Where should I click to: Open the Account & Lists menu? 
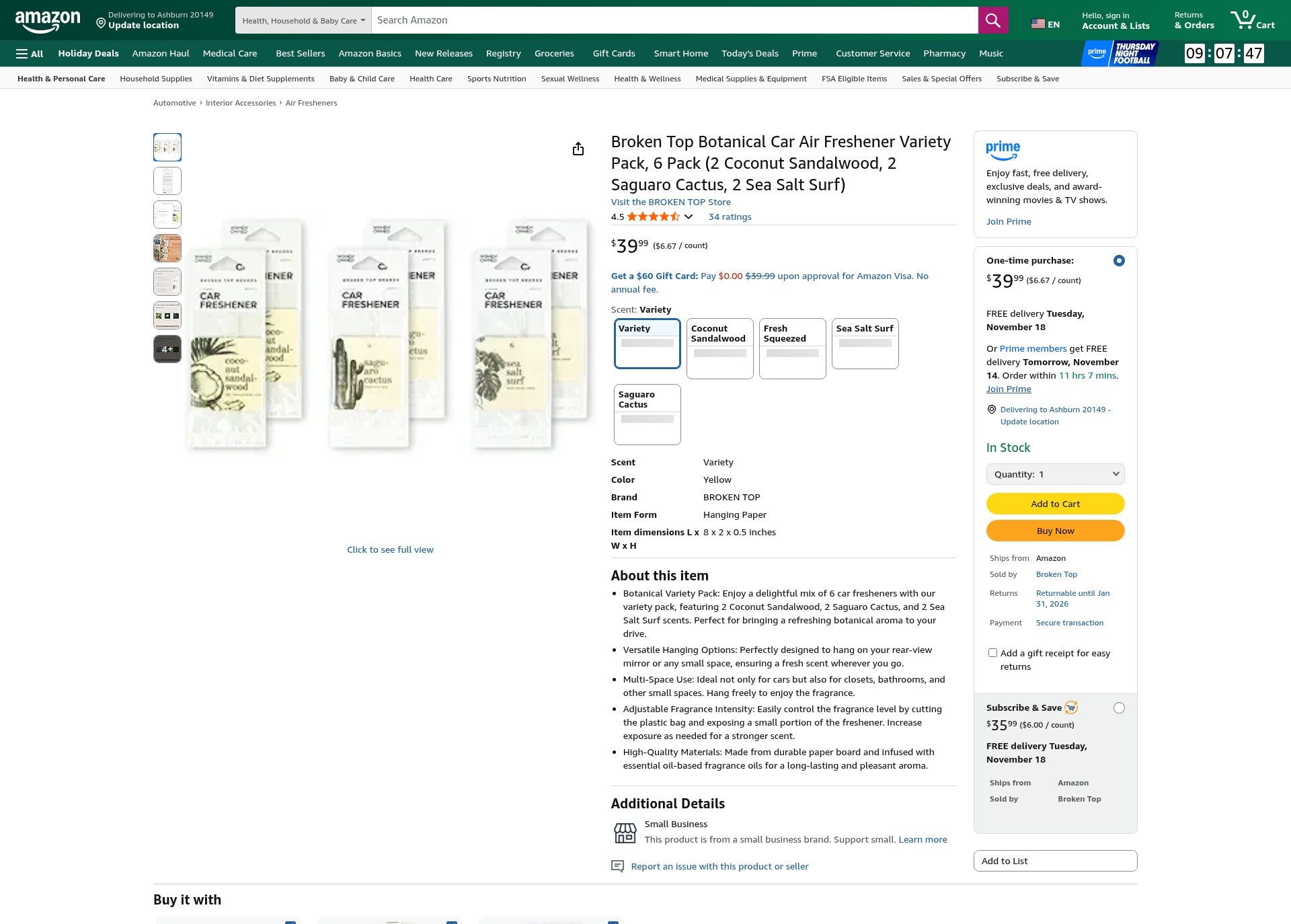click(x=1116, y=21)
